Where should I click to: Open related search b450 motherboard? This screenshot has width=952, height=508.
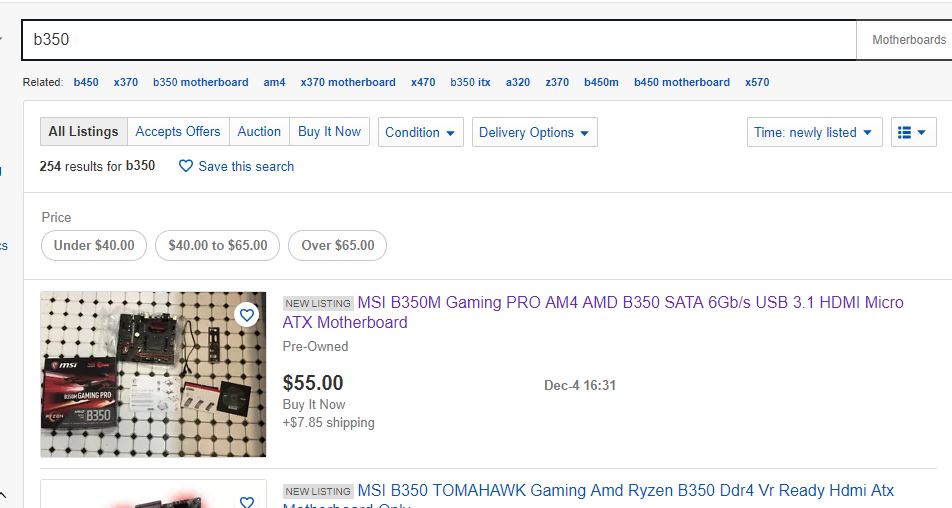click(682, 82)
